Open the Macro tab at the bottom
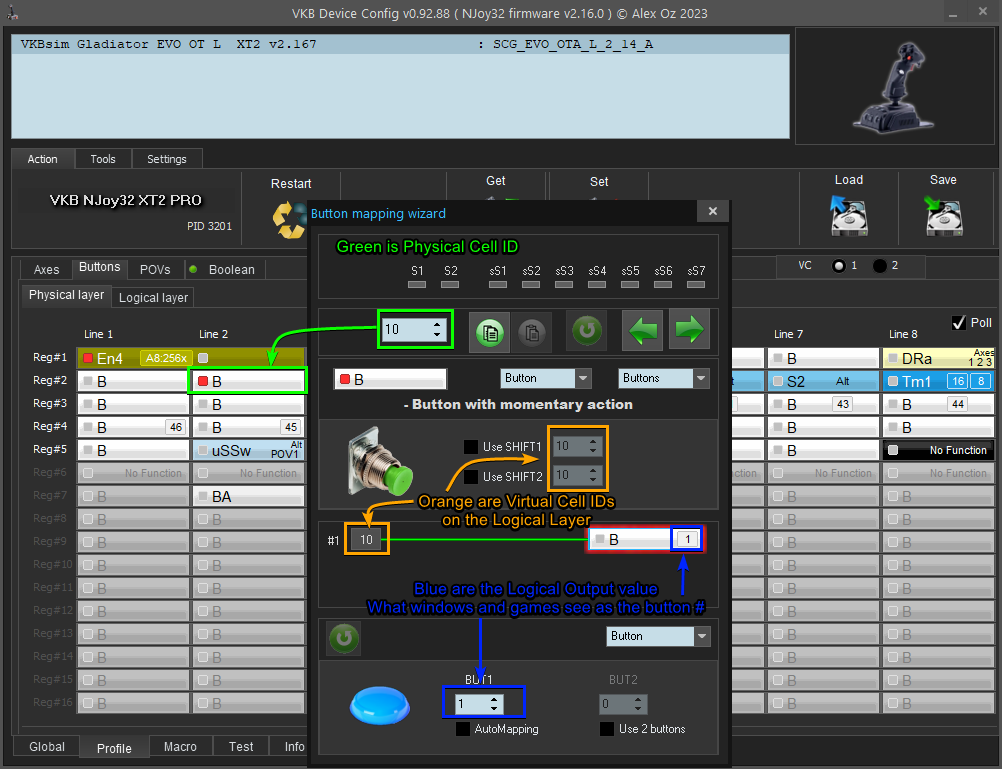The image size is (1002, 769). pyautogui.click(x=180, y=747)
